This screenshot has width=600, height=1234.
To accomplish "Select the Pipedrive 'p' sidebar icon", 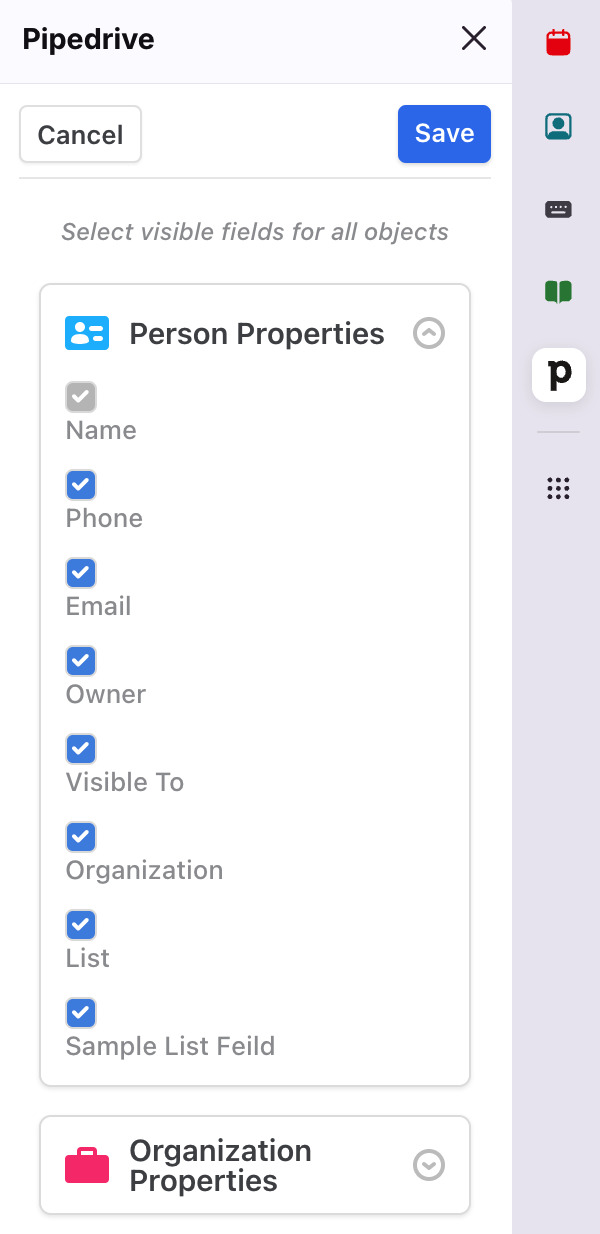I will point(559,375).
